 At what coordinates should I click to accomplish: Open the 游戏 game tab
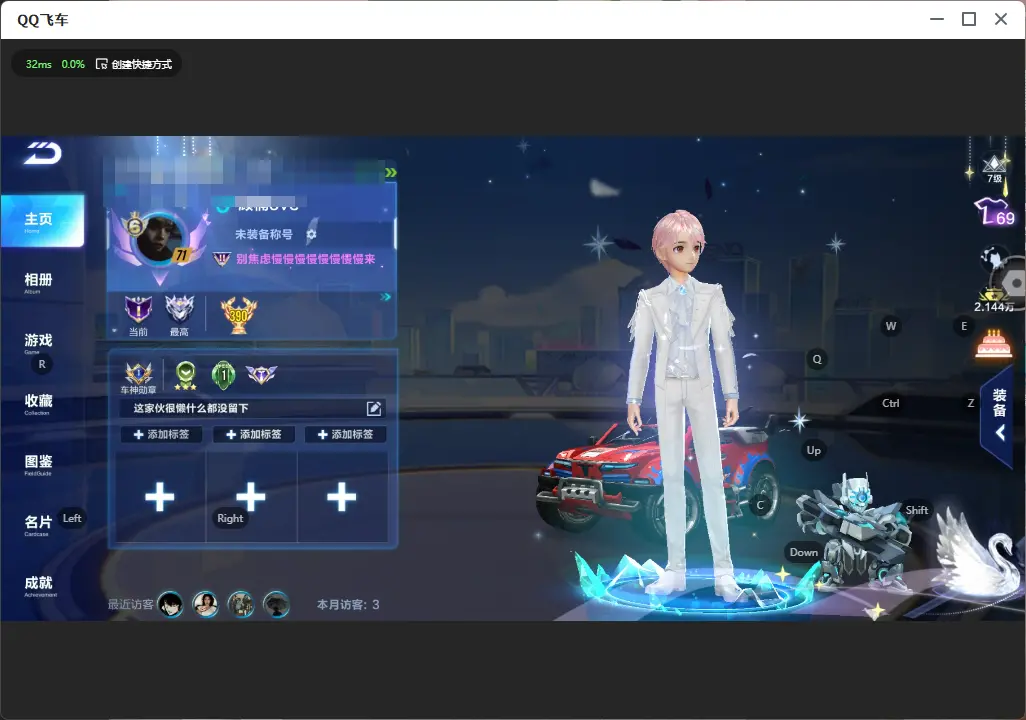click(39, 342)
